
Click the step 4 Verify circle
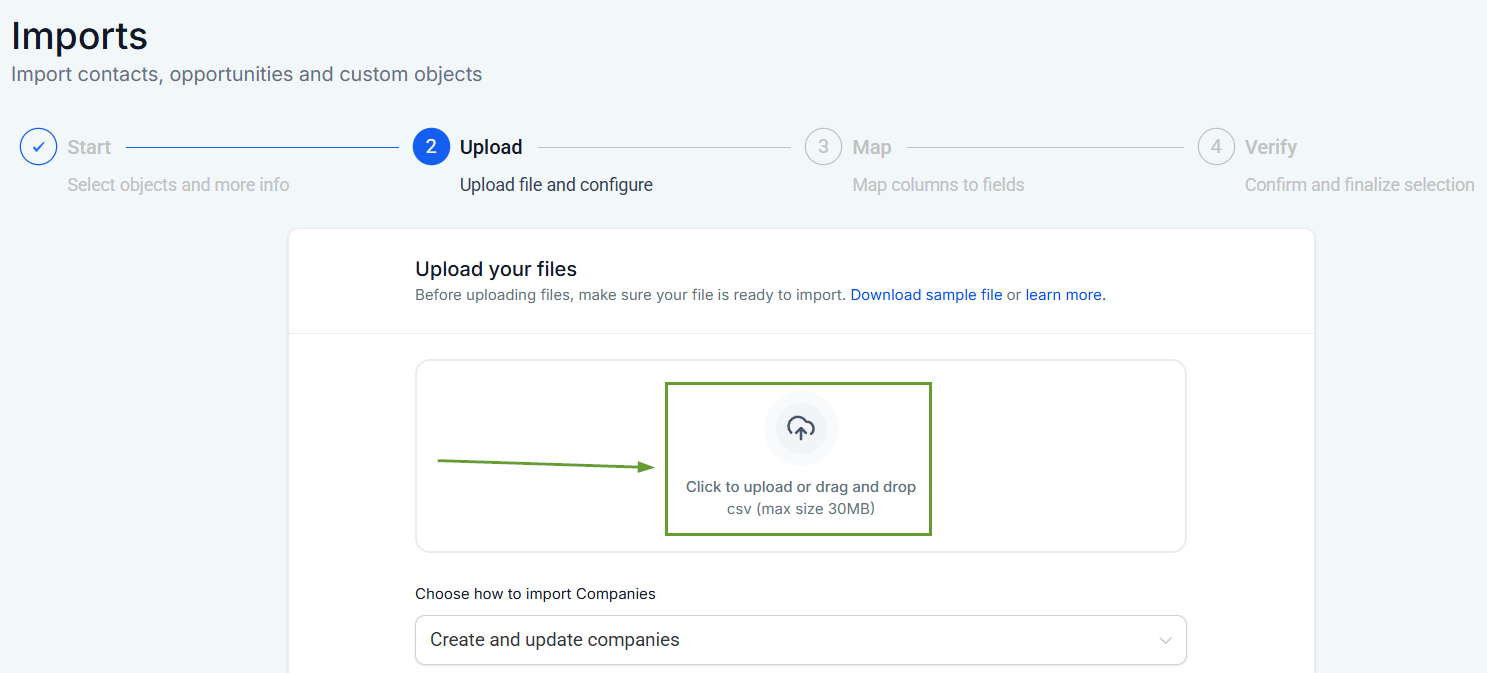click(1216, 147)
